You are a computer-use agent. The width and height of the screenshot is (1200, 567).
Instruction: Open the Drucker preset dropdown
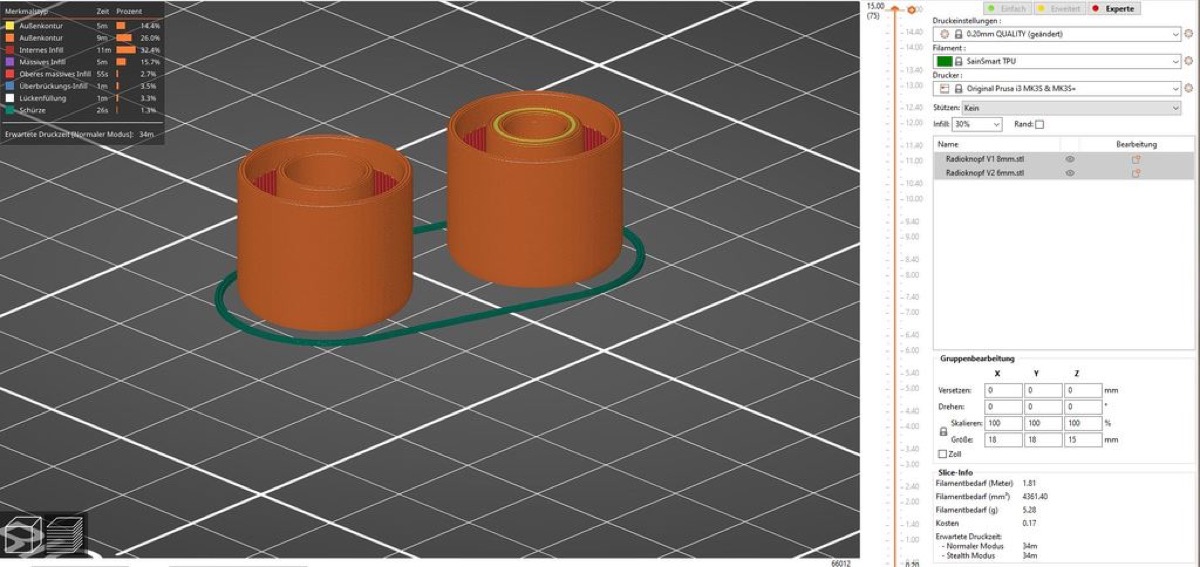click(x=1058, y=88)
